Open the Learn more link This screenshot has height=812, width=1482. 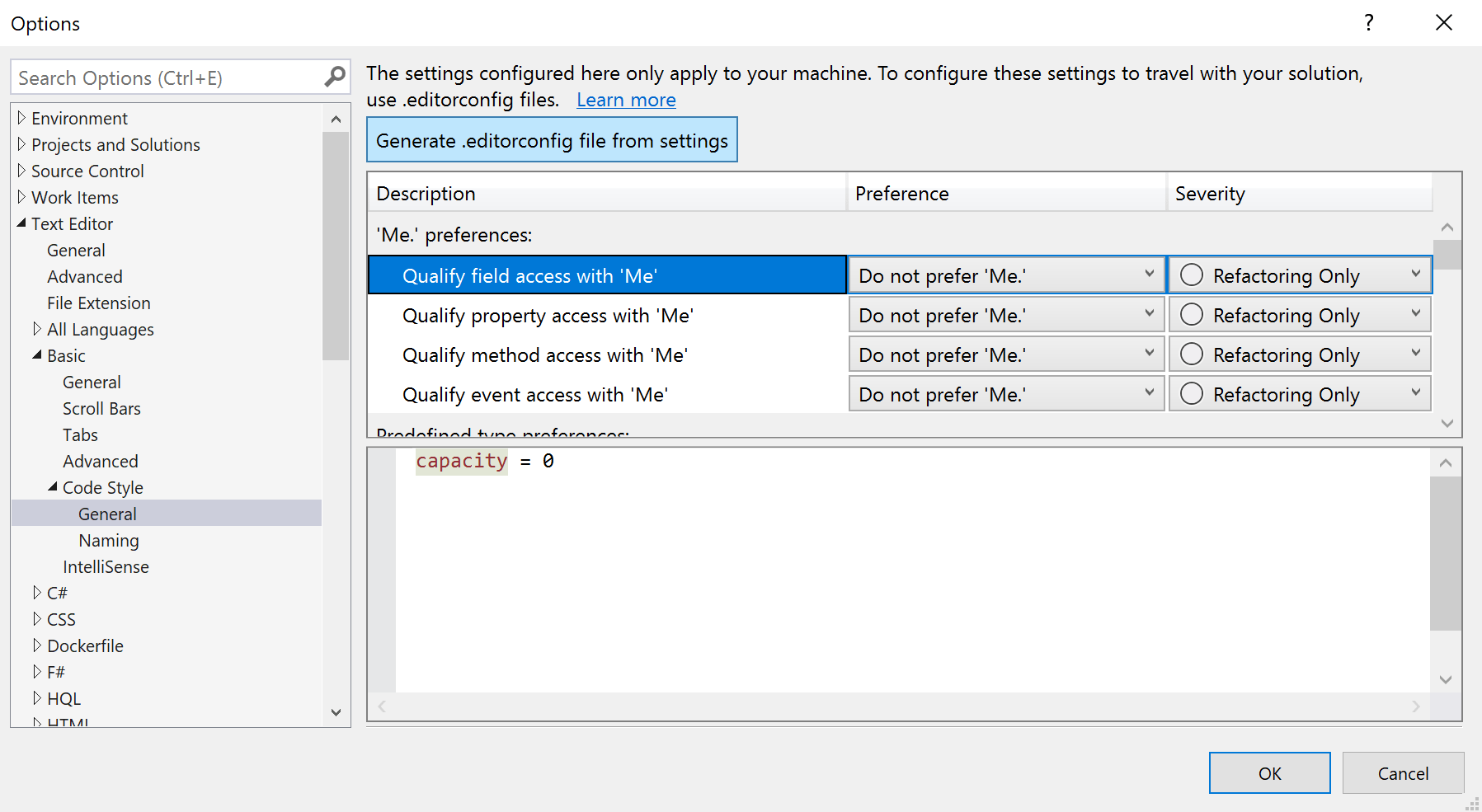pos(626,100)
